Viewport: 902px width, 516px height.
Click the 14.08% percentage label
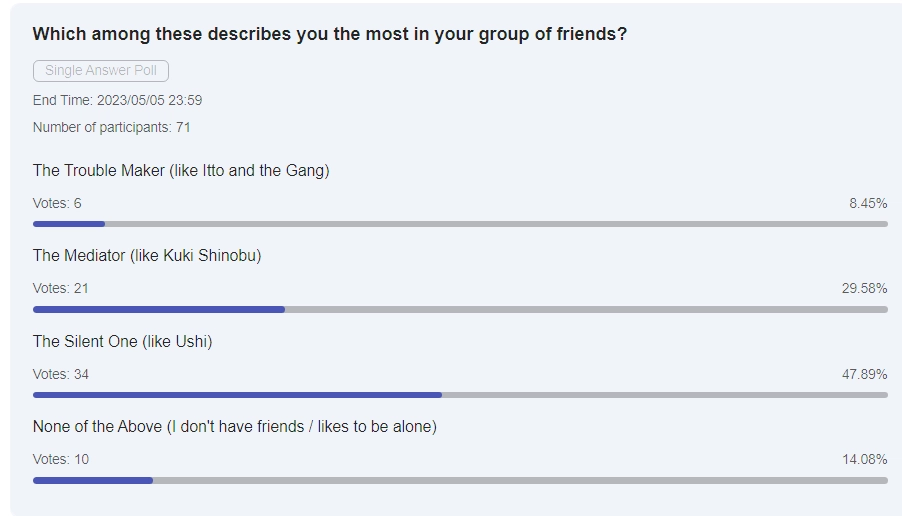864,459
